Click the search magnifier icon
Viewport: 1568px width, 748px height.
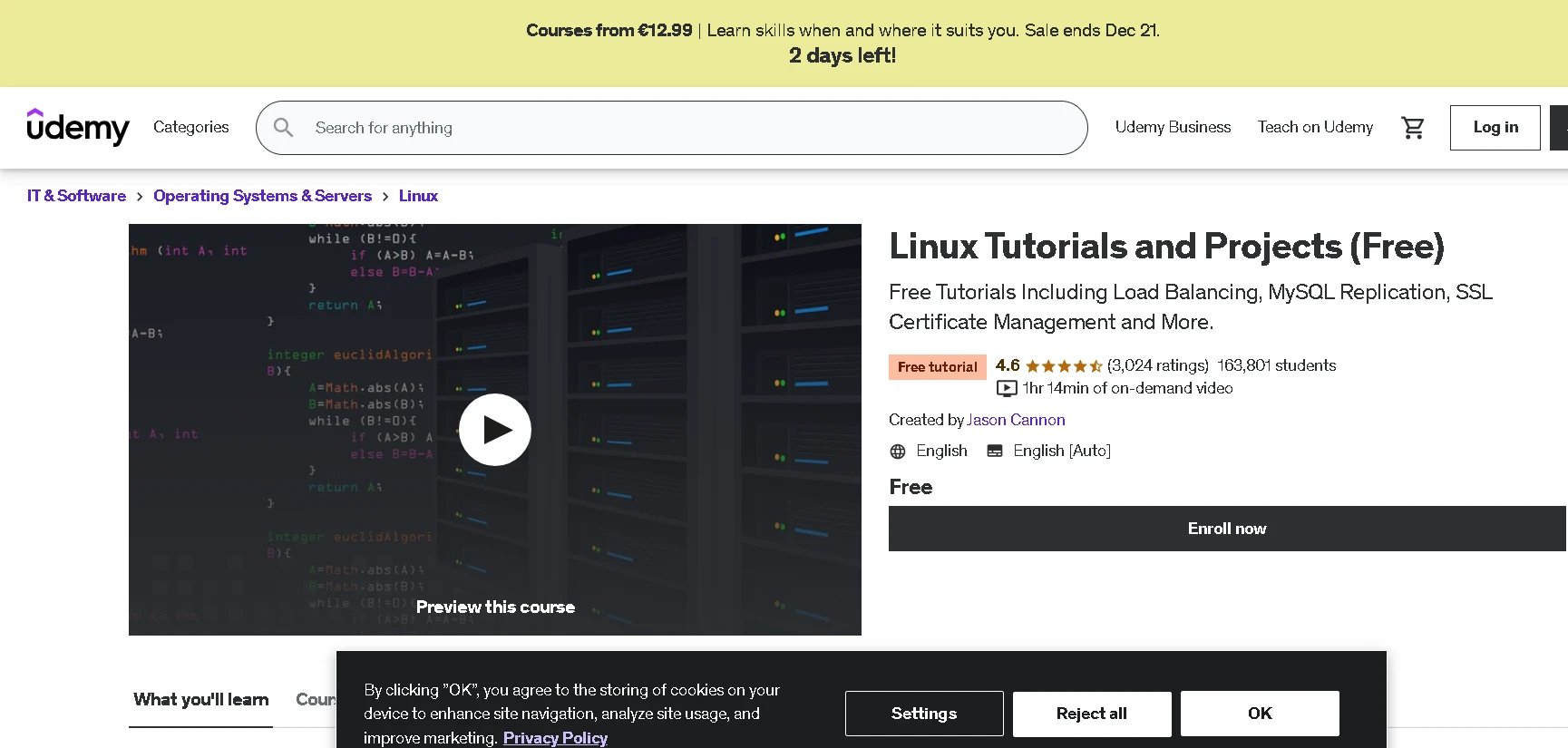[x=284, y=128]
